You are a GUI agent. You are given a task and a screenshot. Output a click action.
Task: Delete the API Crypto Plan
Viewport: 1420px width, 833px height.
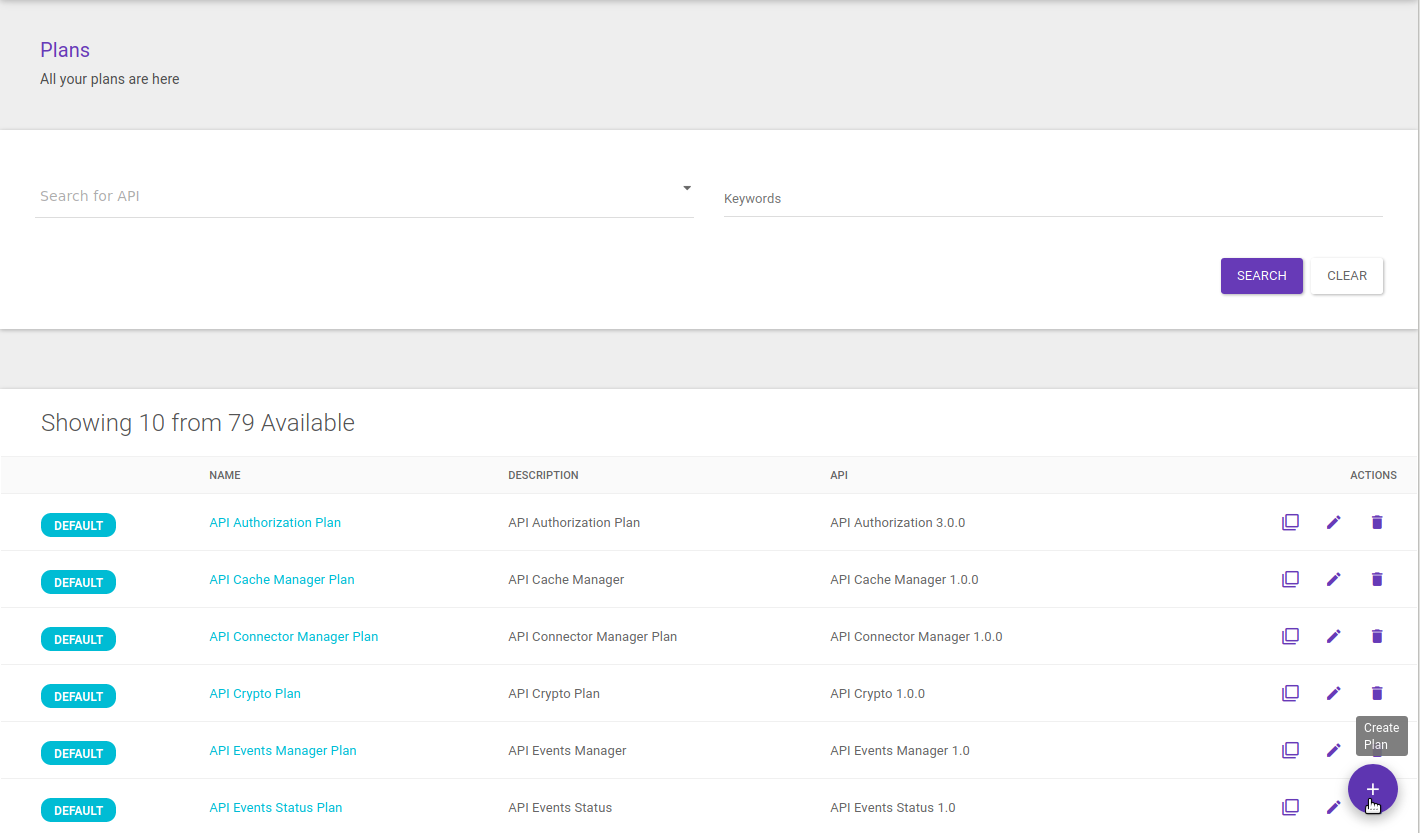1377,693
